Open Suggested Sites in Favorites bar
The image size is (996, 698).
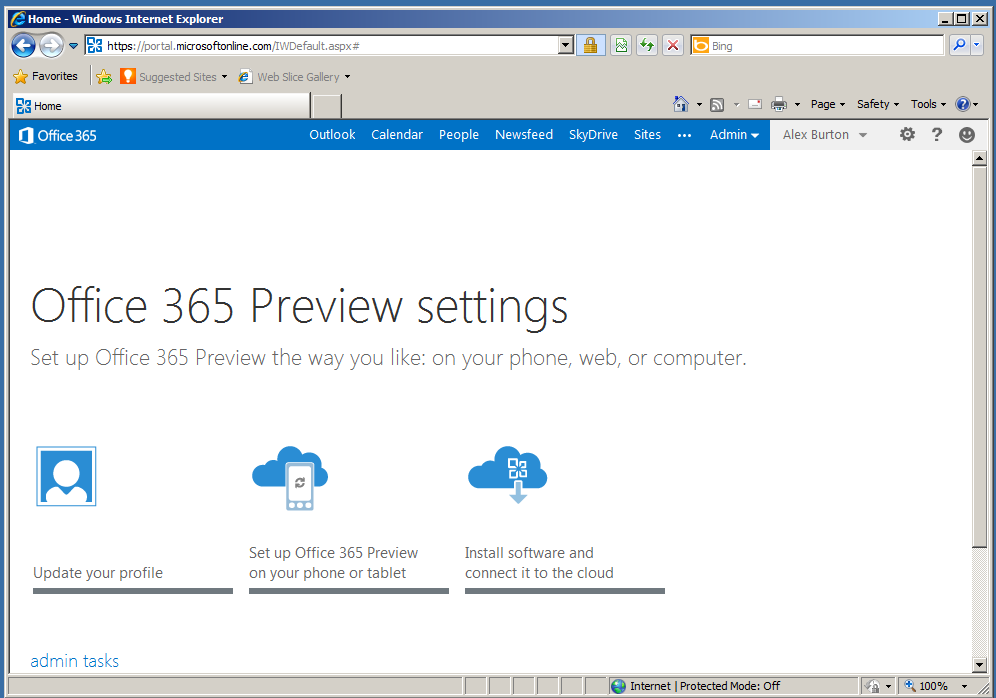(173, 77)
